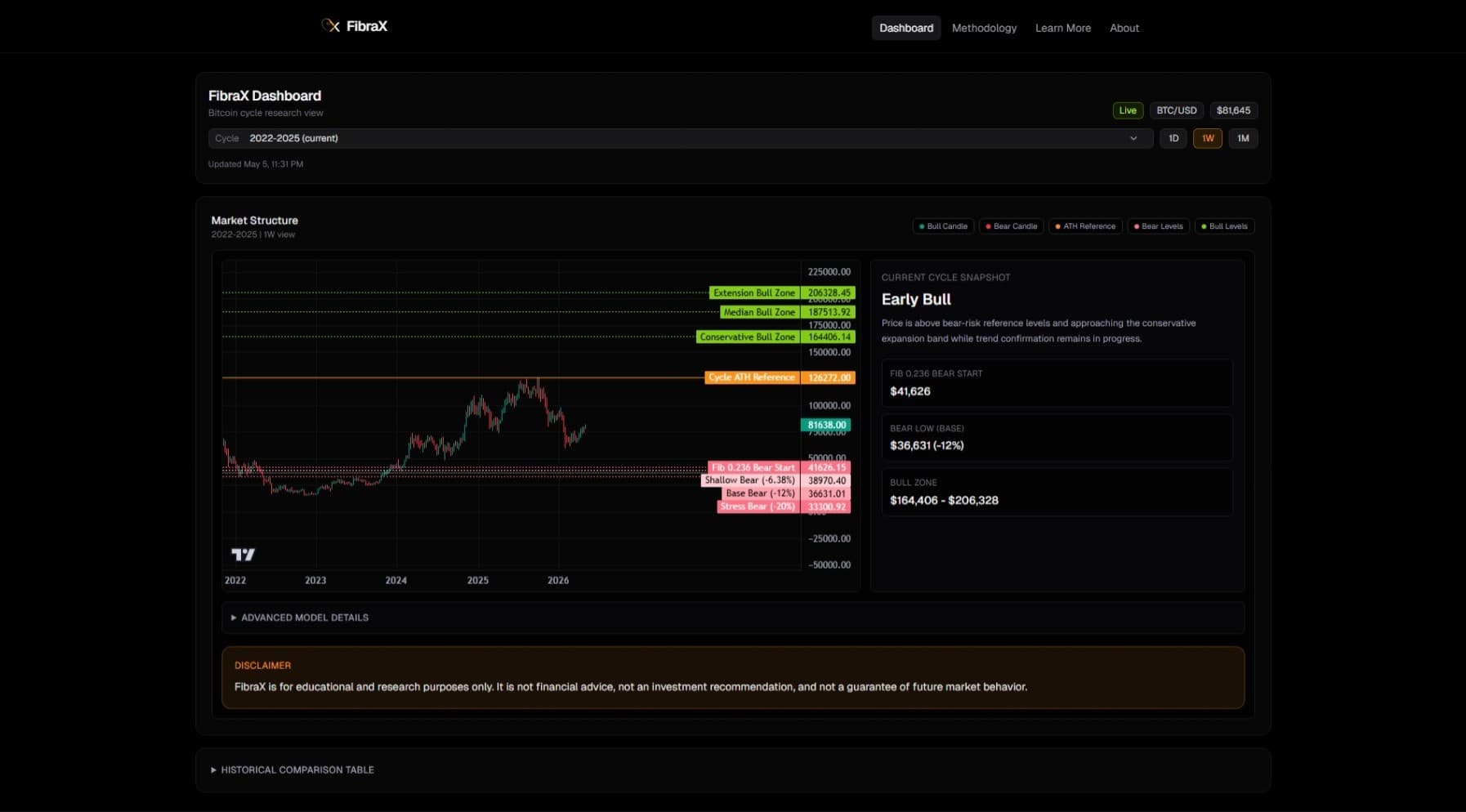1466x812 pixels.
Task: Open the Dashboard nav tab
Action: [x=906, y=28]
